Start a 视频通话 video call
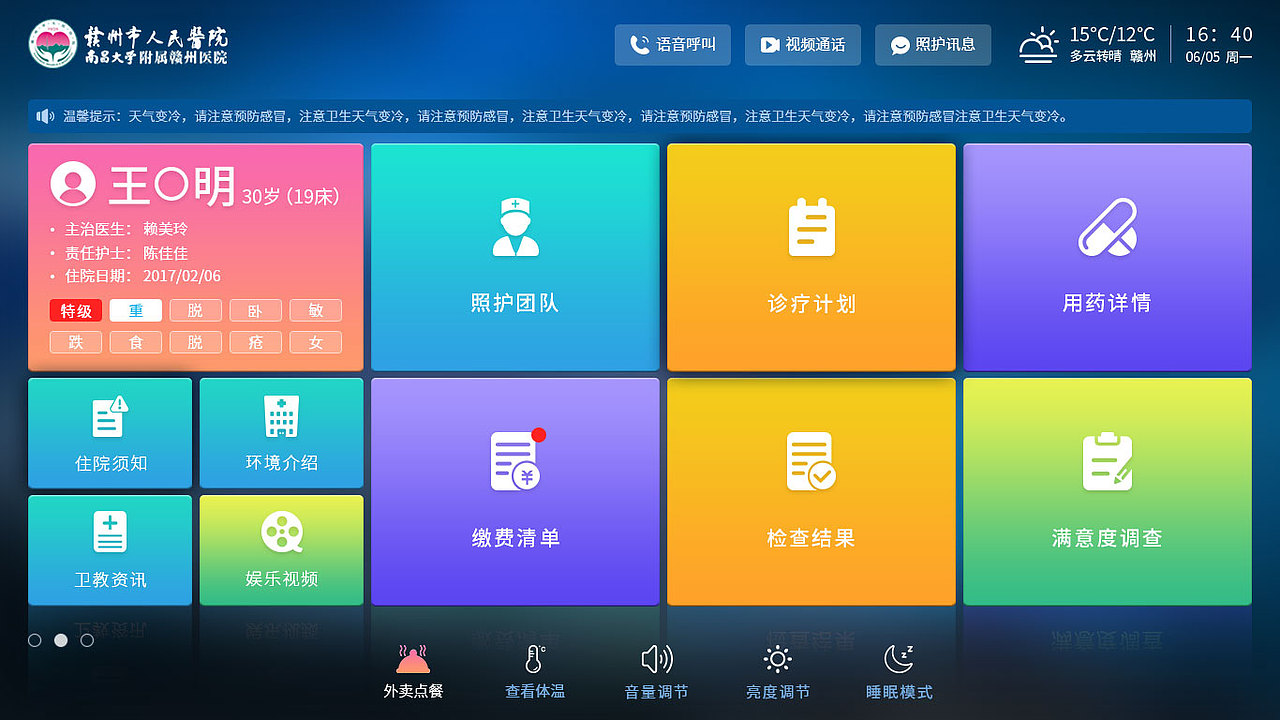Image resolution: width=1280 pixels, height=720 pixels. 802,45
